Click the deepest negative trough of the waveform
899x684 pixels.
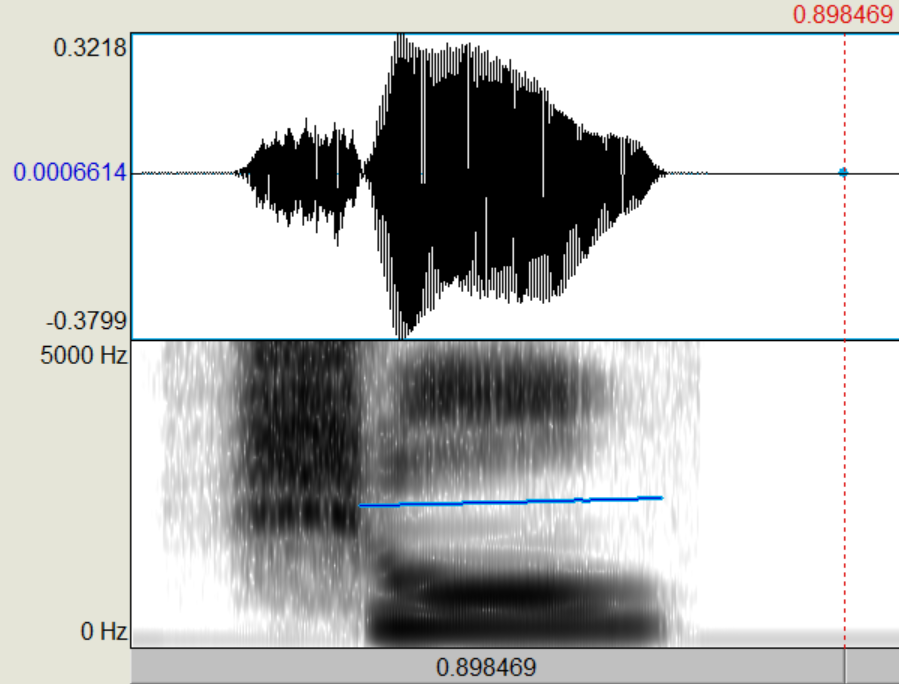(404, 332)
